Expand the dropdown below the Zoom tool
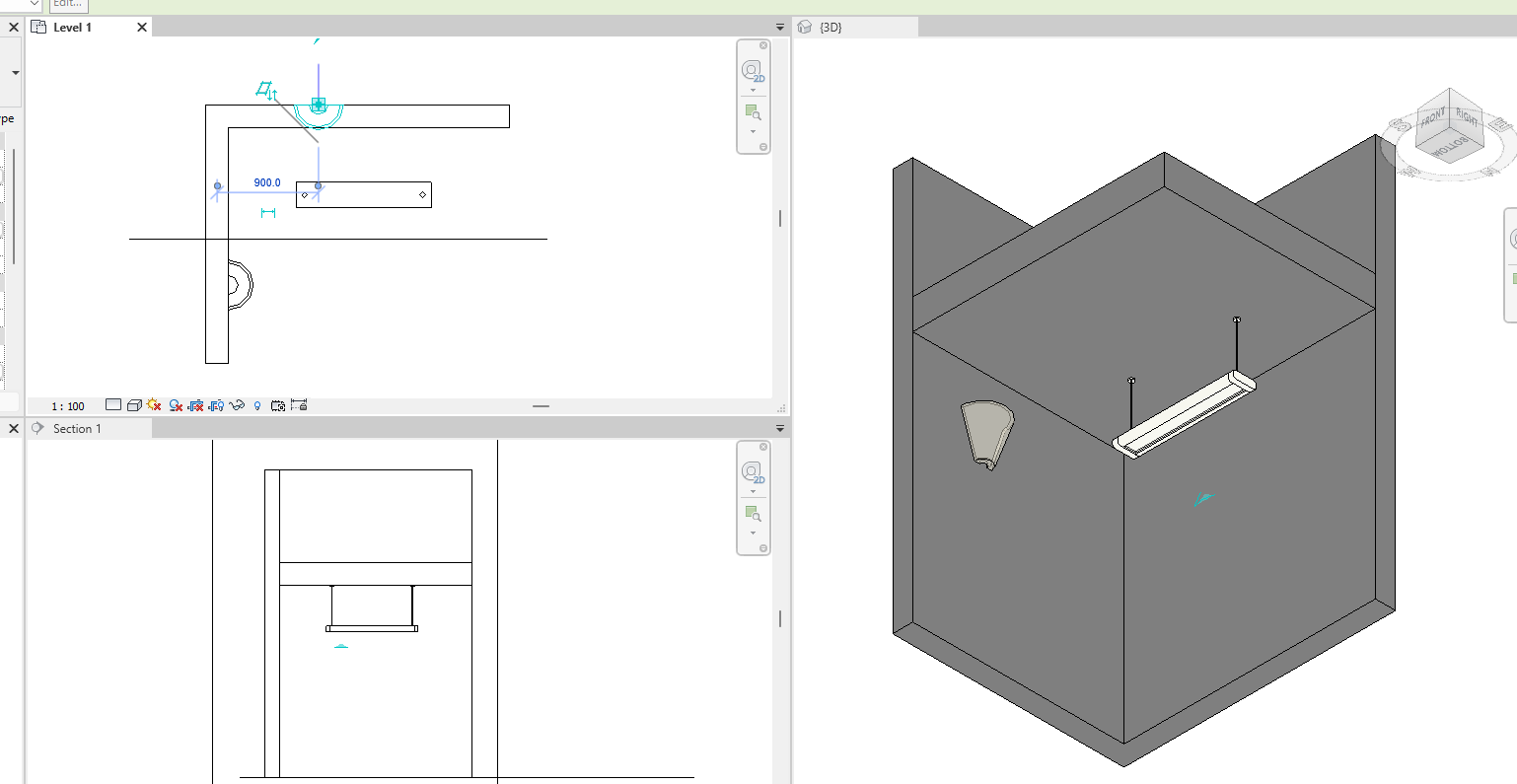 point(753,131)
